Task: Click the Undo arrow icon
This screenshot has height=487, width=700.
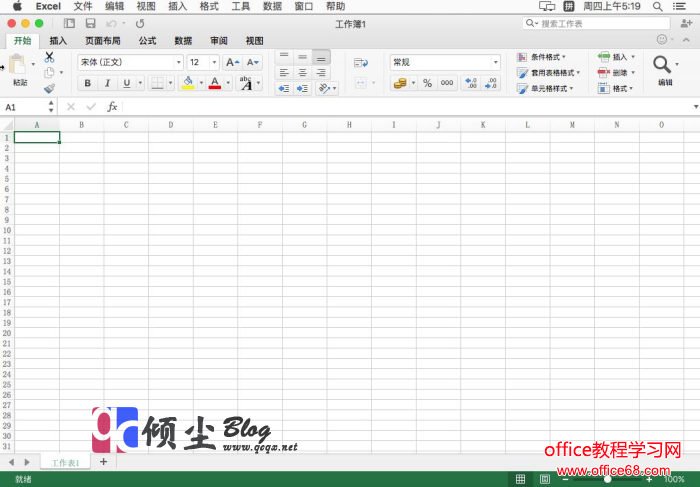Action: pyautogui.click(x=111, y=24)
